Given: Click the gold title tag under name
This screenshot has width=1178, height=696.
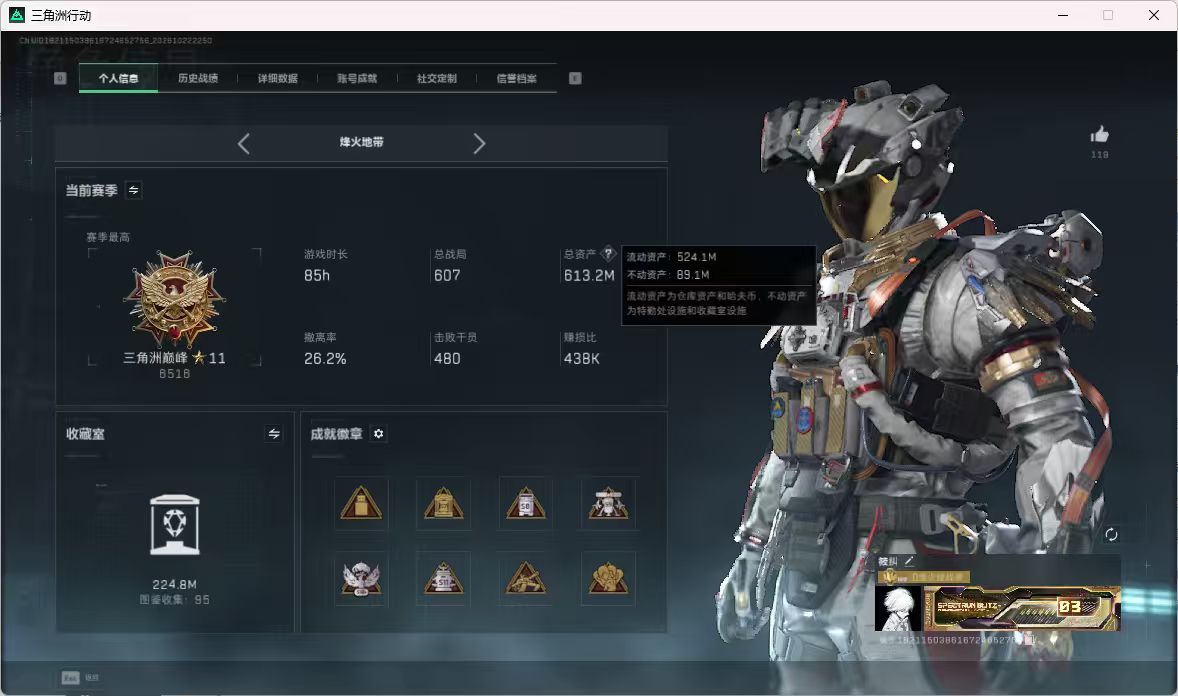Looking at the screenshot, I should pos(924,577).
